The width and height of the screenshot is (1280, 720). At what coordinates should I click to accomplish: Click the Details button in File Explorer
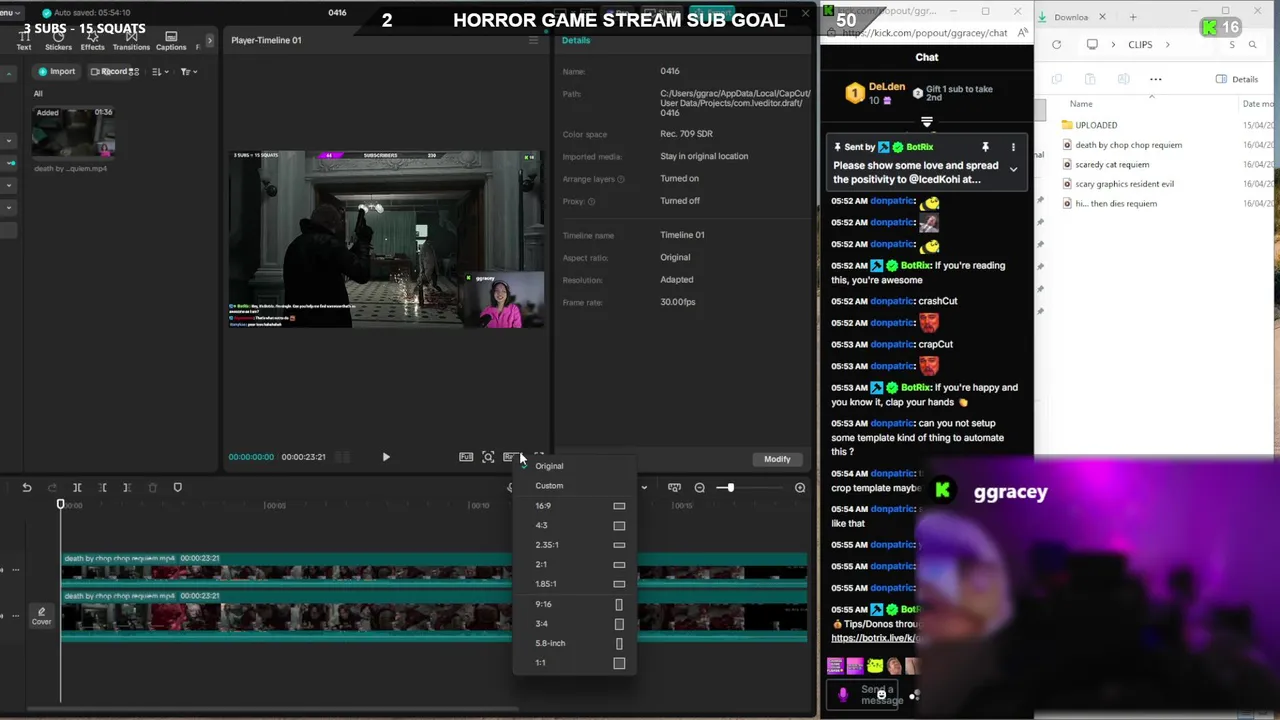point(1237,79)
